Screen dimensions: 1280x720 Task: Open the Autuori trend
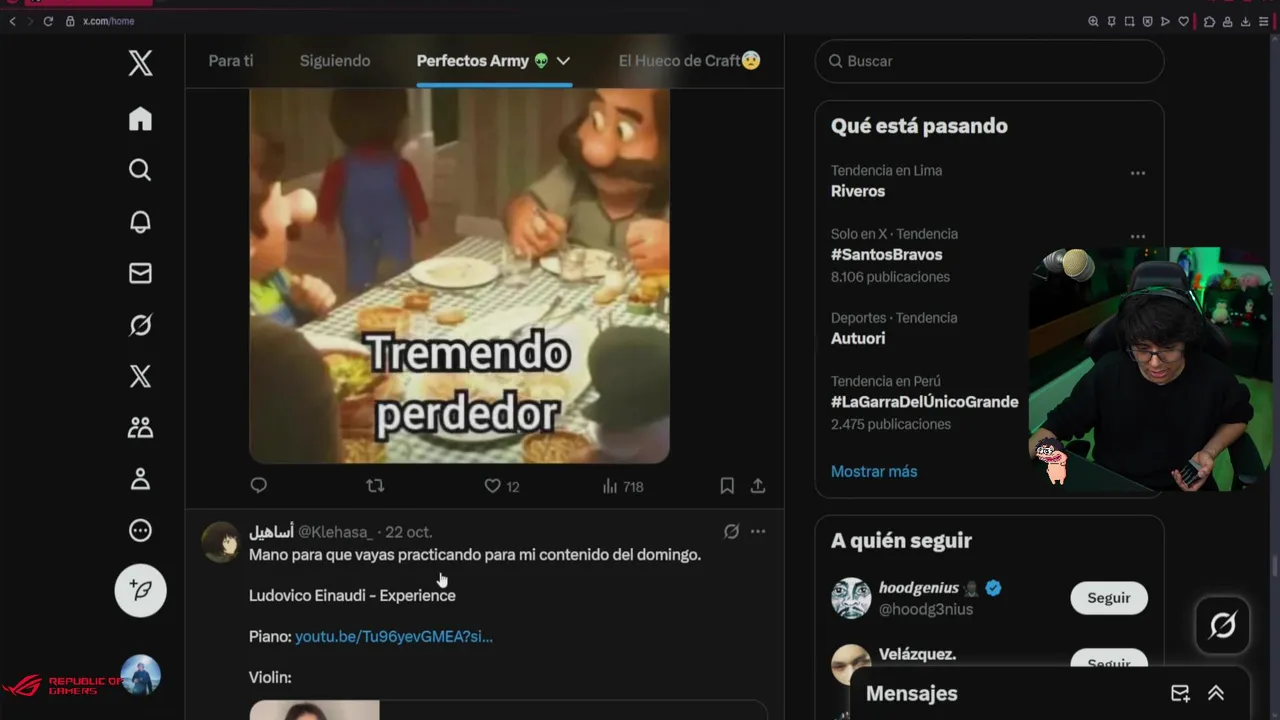[858, 338]
